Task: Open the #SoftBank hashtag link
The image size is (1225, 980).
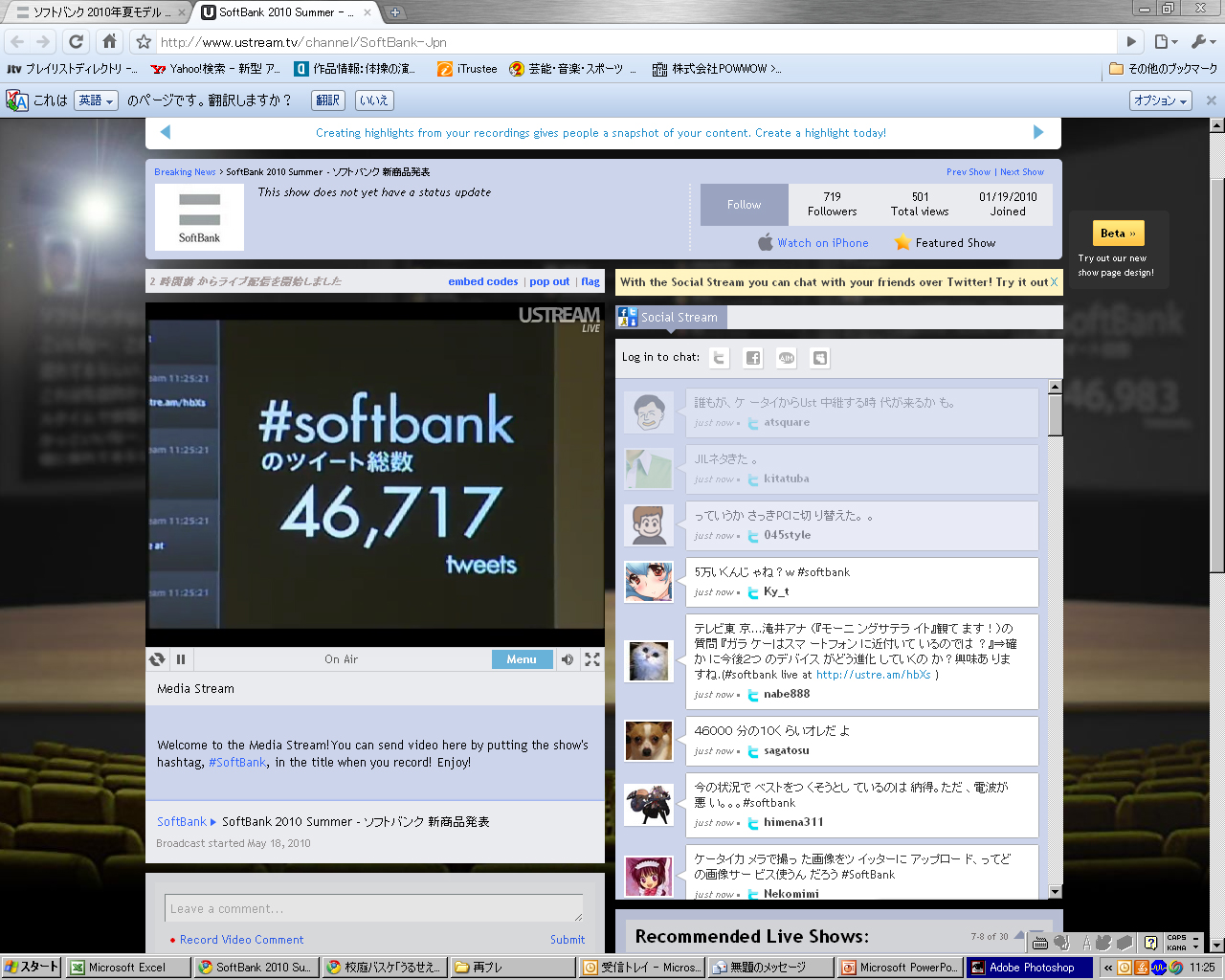Action: (237, 763)
